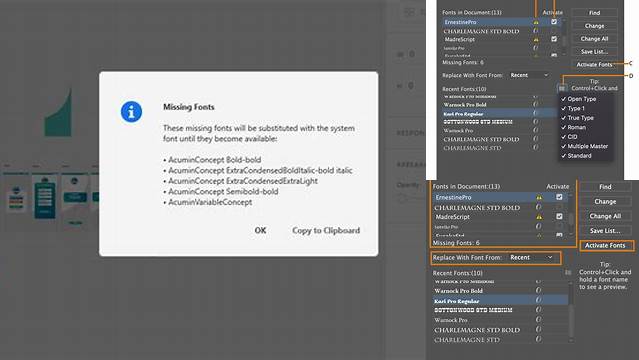This screenshot has width=639, height=360.
Task: Click MadreScript warning icon in orange-outlined font list
Action: pos(539,217)
